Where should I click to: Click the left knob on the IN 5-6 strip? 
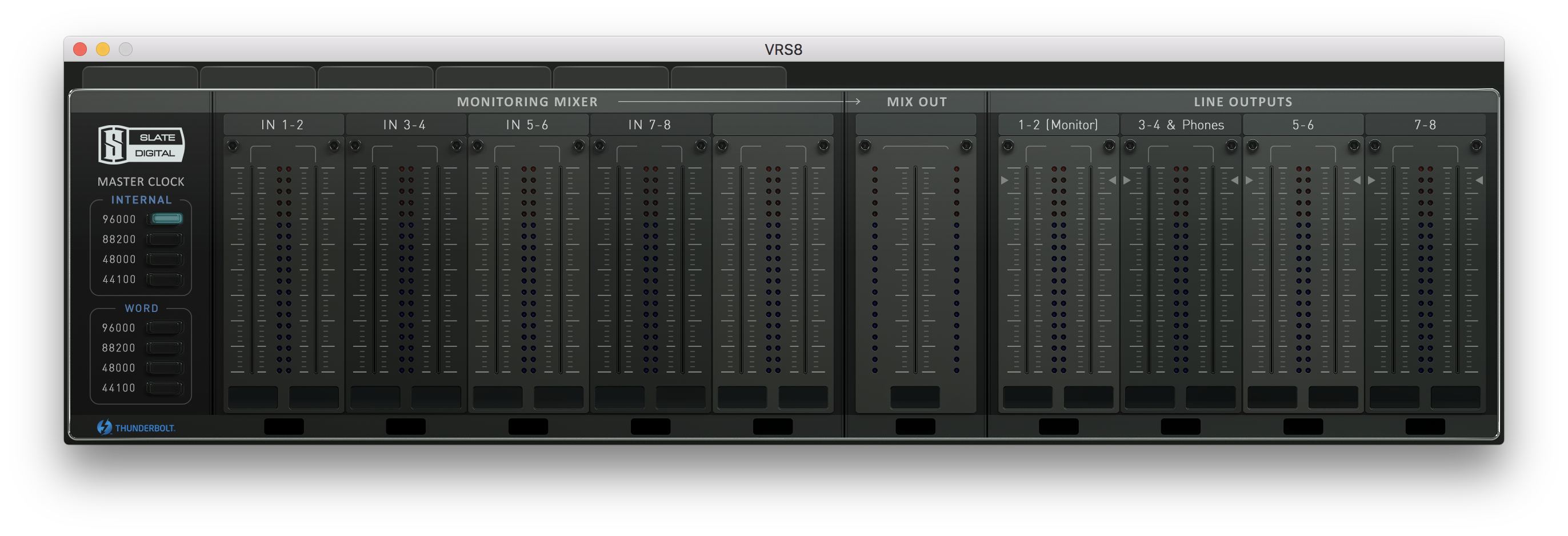[478, 146]
